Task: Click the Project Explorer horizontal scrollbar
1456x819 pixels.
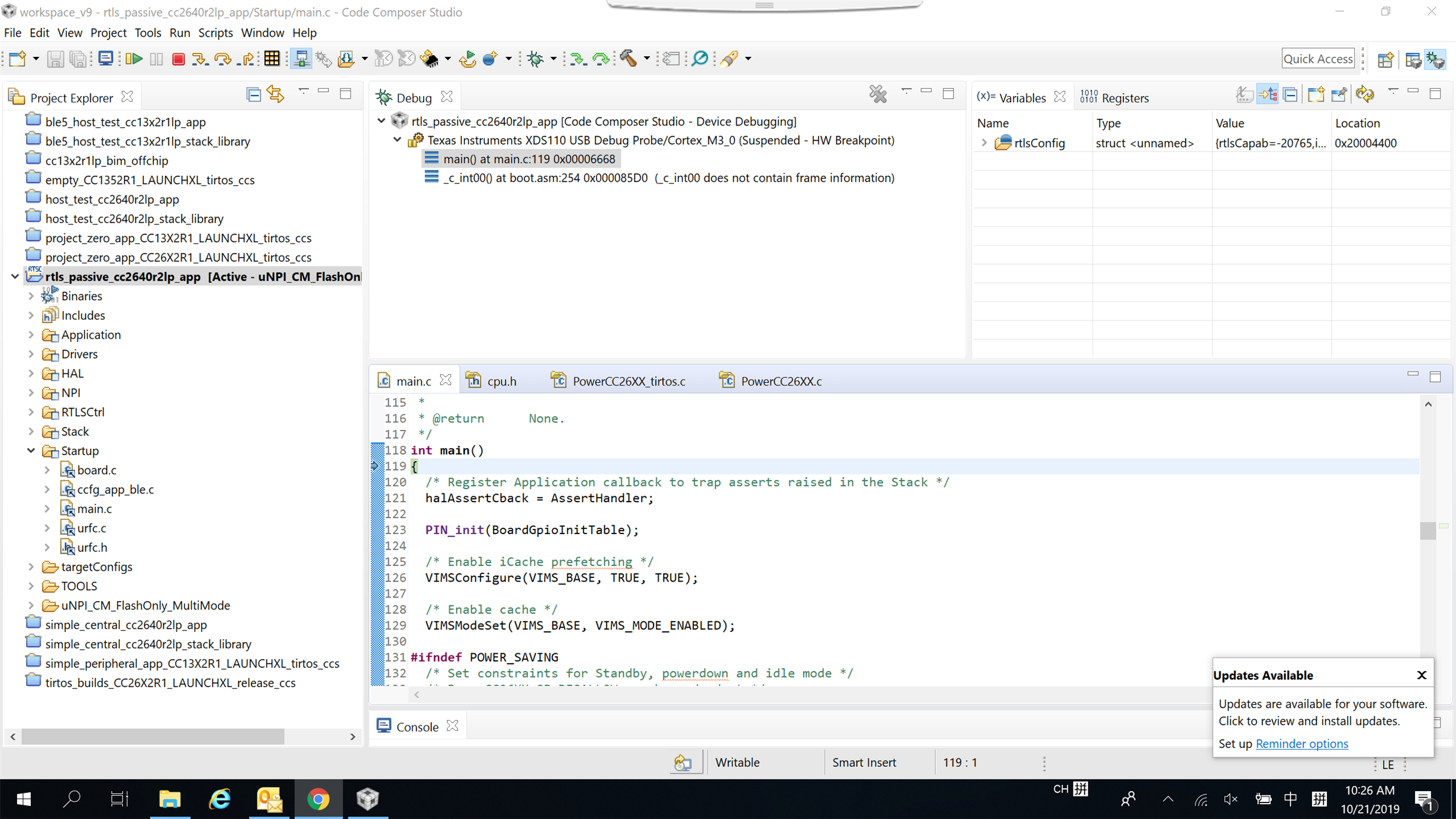Action: pyautogui.click(x=153, y=736)
